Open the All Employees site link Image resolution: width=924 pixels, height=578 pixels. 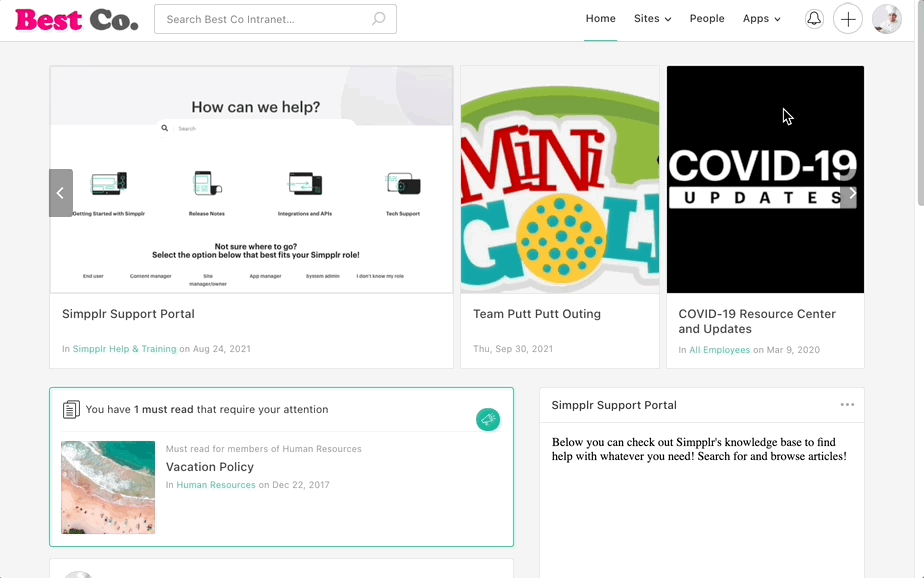(720, 350)
